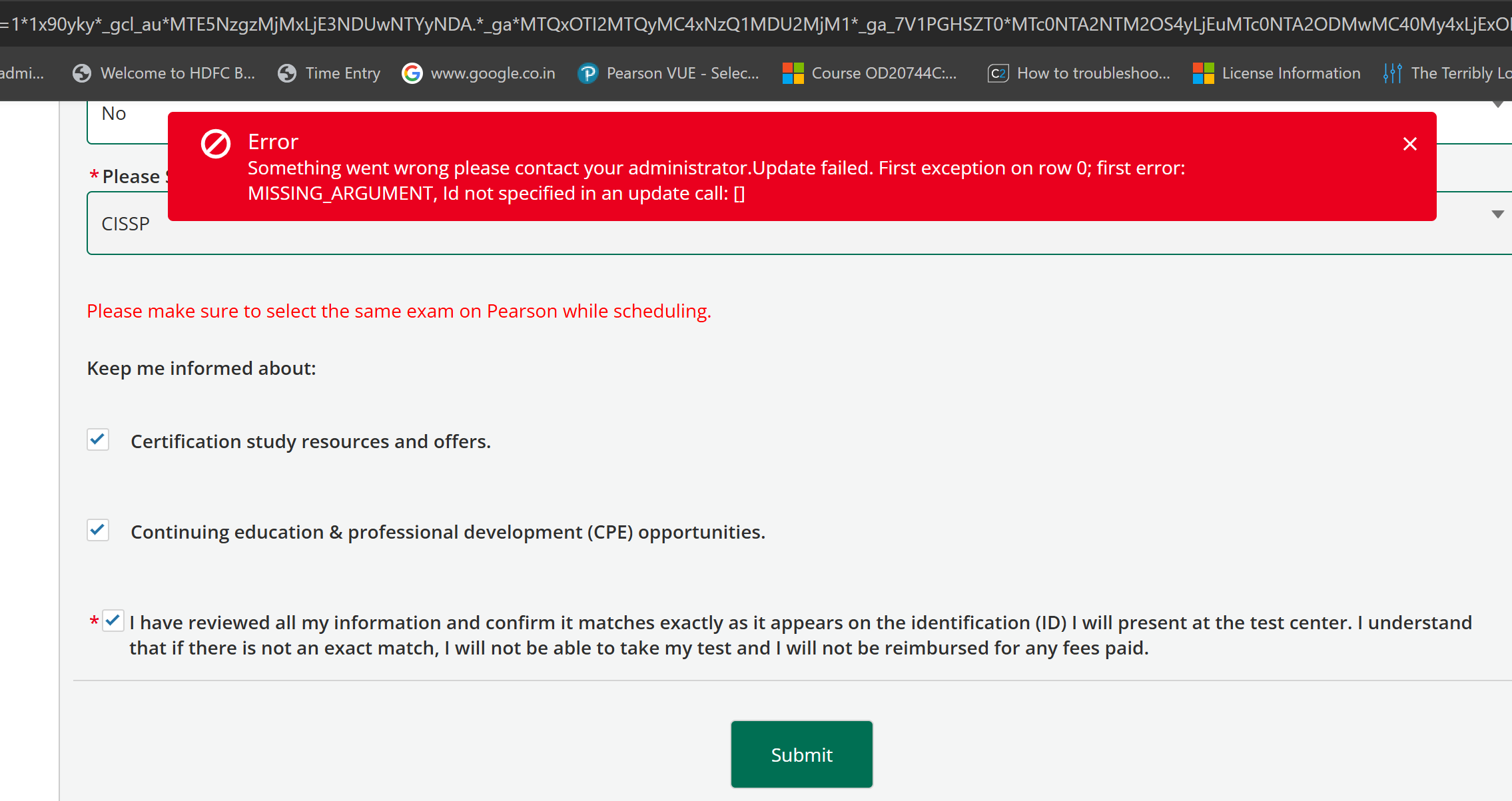Select the License Information Microsoft icon
The width and height of the screenshot is (1512, 801).
(1204, 73)
